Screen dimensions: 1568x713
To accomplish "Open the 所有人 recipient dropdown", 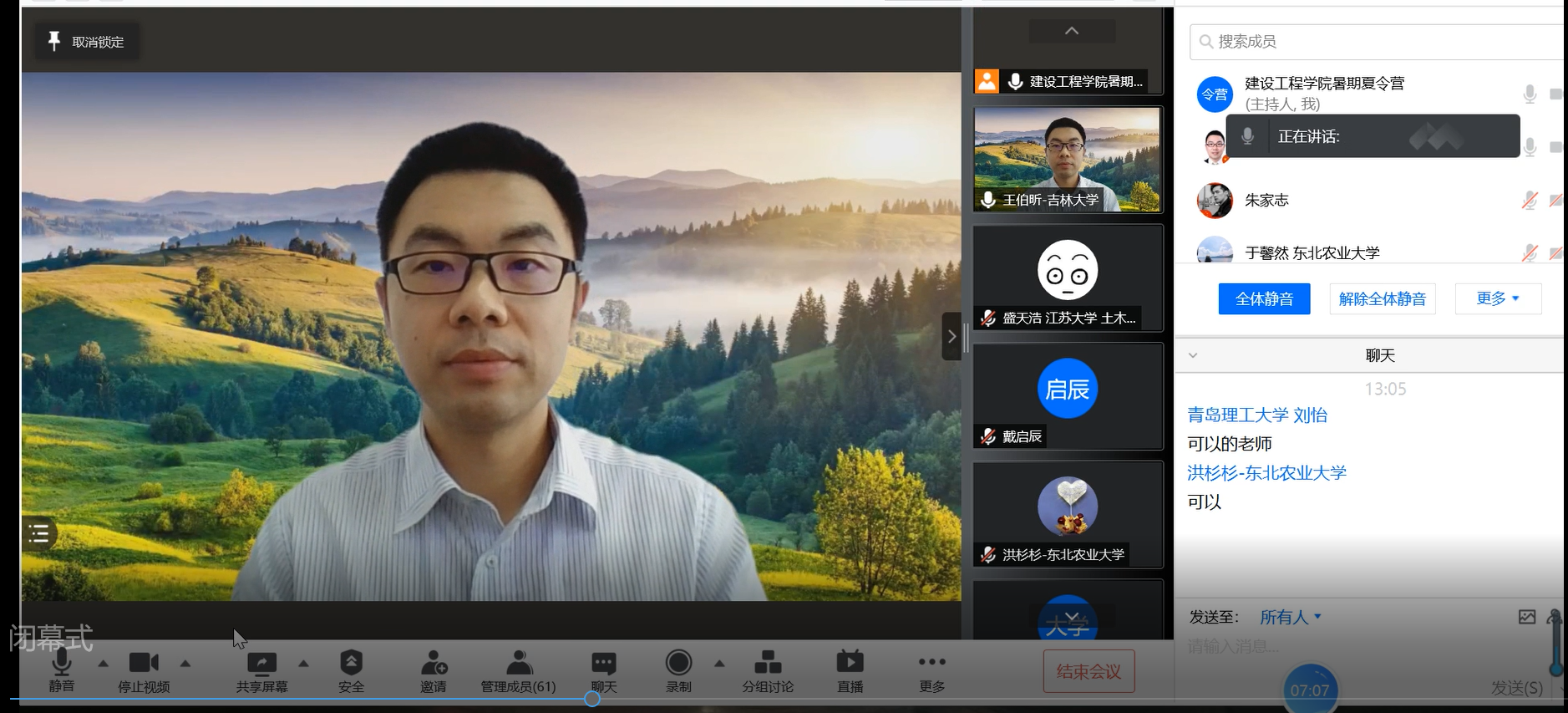I will (1290, 618).
